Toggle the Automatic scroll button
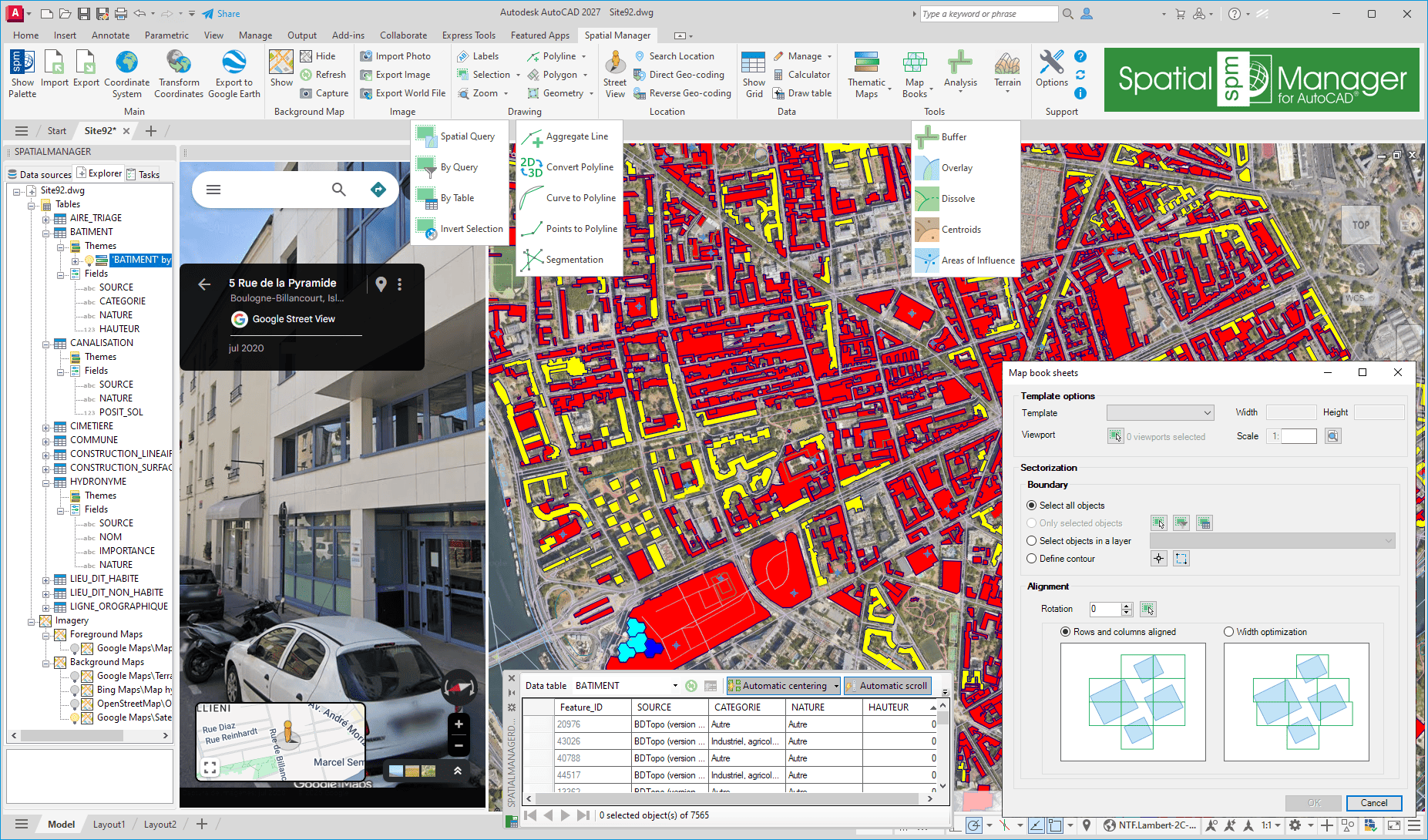 [x=887, y=686]
